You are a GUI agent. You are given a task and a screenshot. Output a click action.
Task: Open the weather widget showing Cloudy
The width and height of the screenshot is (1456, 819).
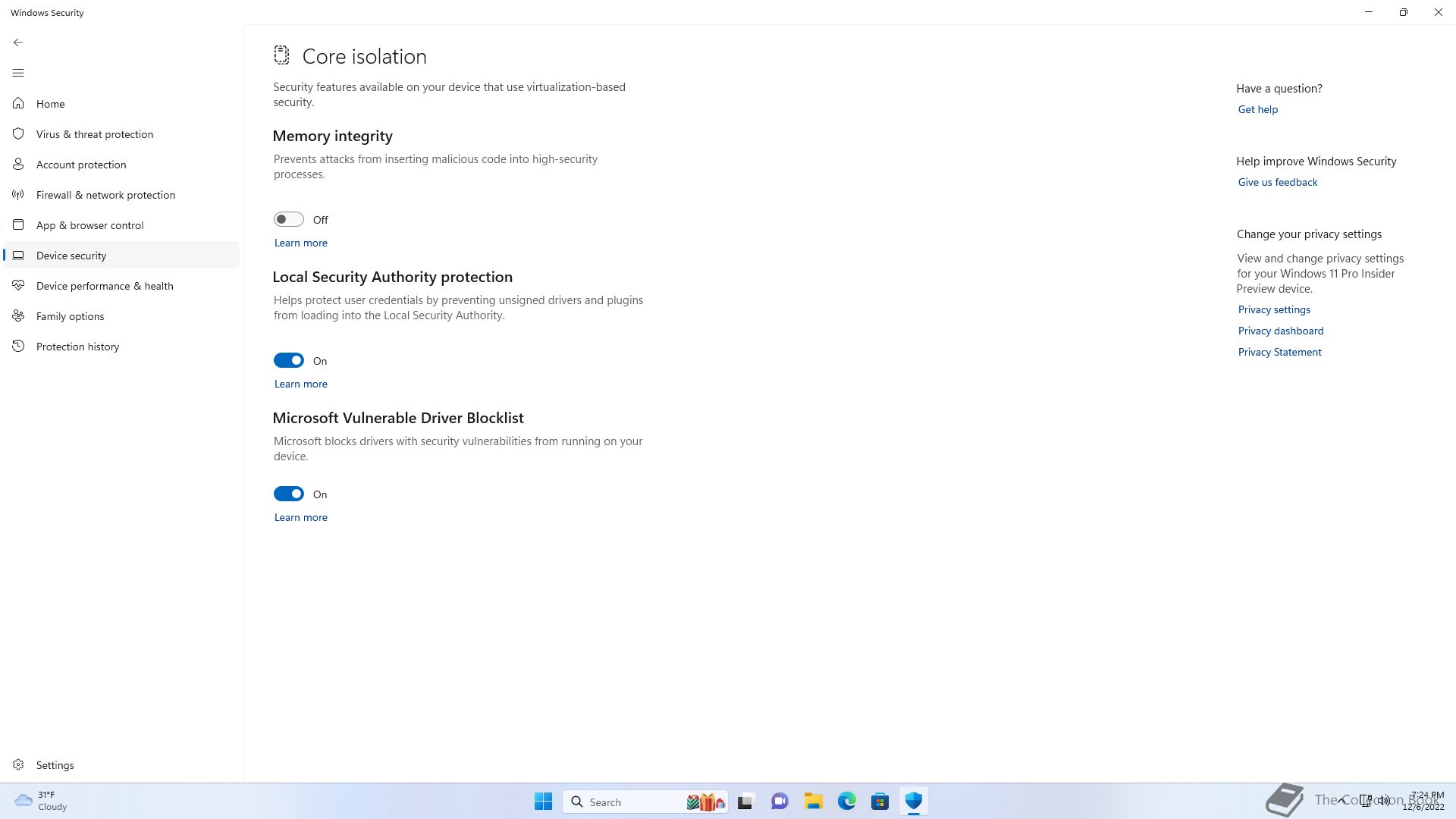pyautogui.click(x=42, y=801)
